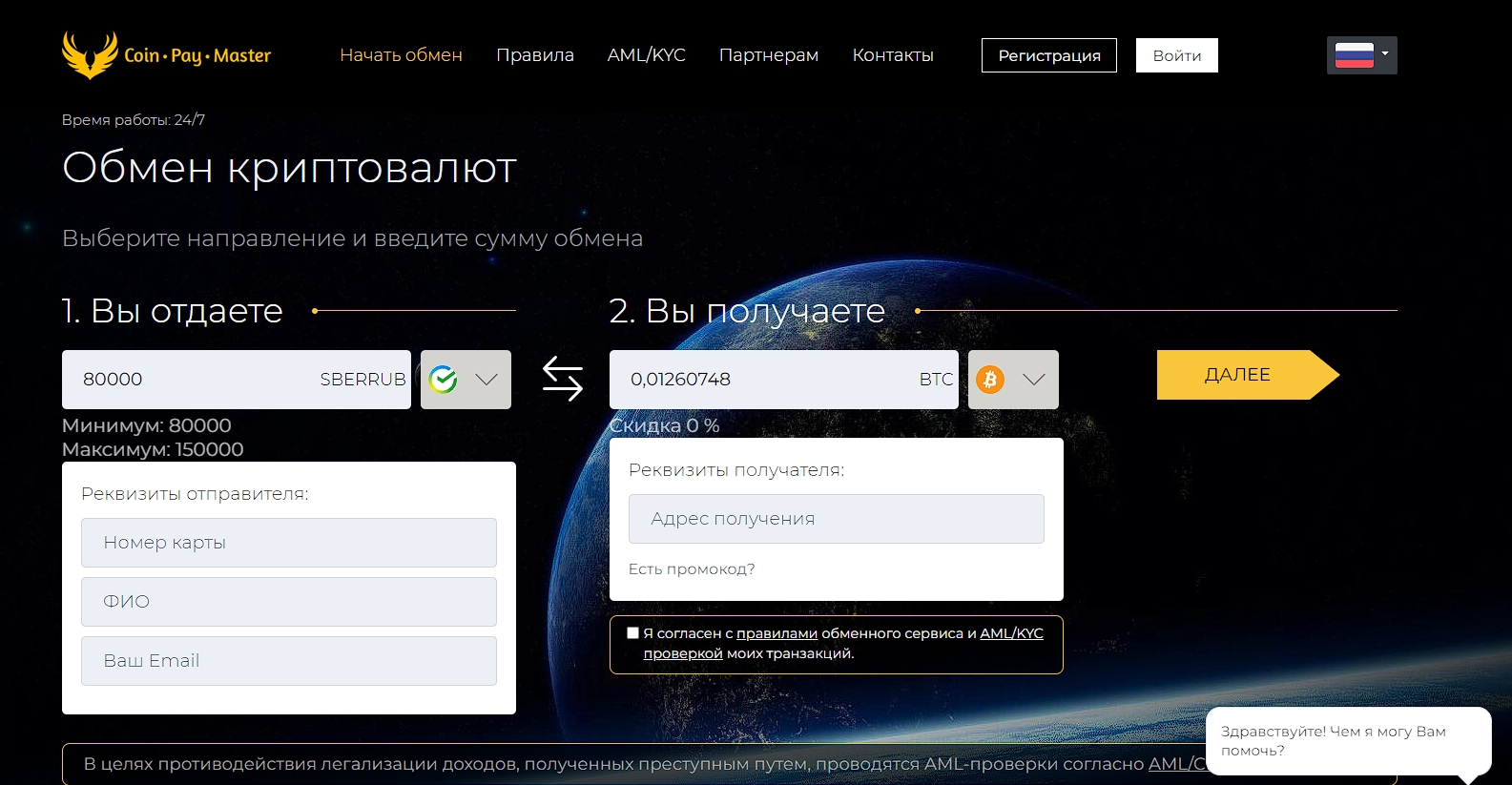
Task: Click the Есть промокод? link
Action: point(692,569)
